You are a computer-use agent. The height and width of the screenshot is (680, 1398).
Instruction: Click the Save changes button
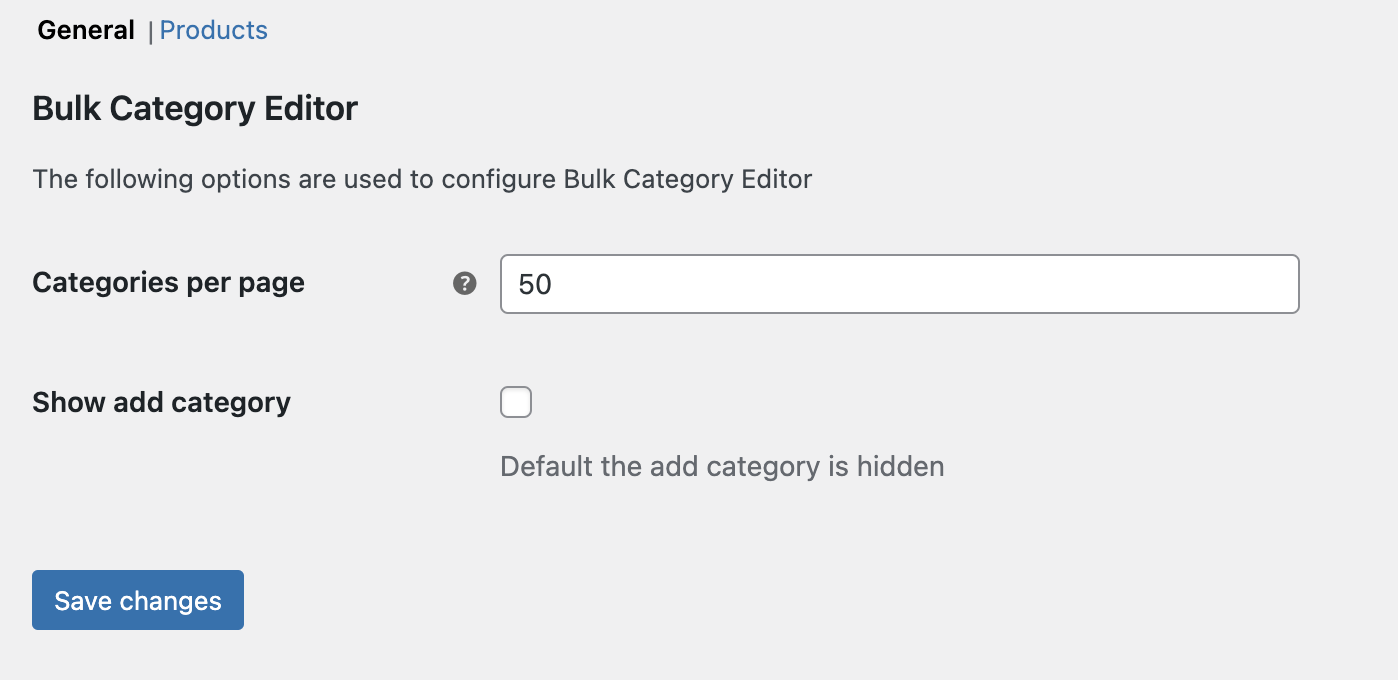coord(138,600)
